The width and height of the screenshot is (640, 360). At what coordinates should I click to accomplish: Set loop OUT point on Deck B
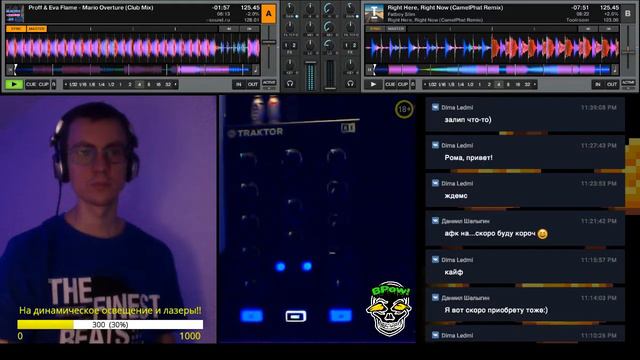(x=612, y=84)
